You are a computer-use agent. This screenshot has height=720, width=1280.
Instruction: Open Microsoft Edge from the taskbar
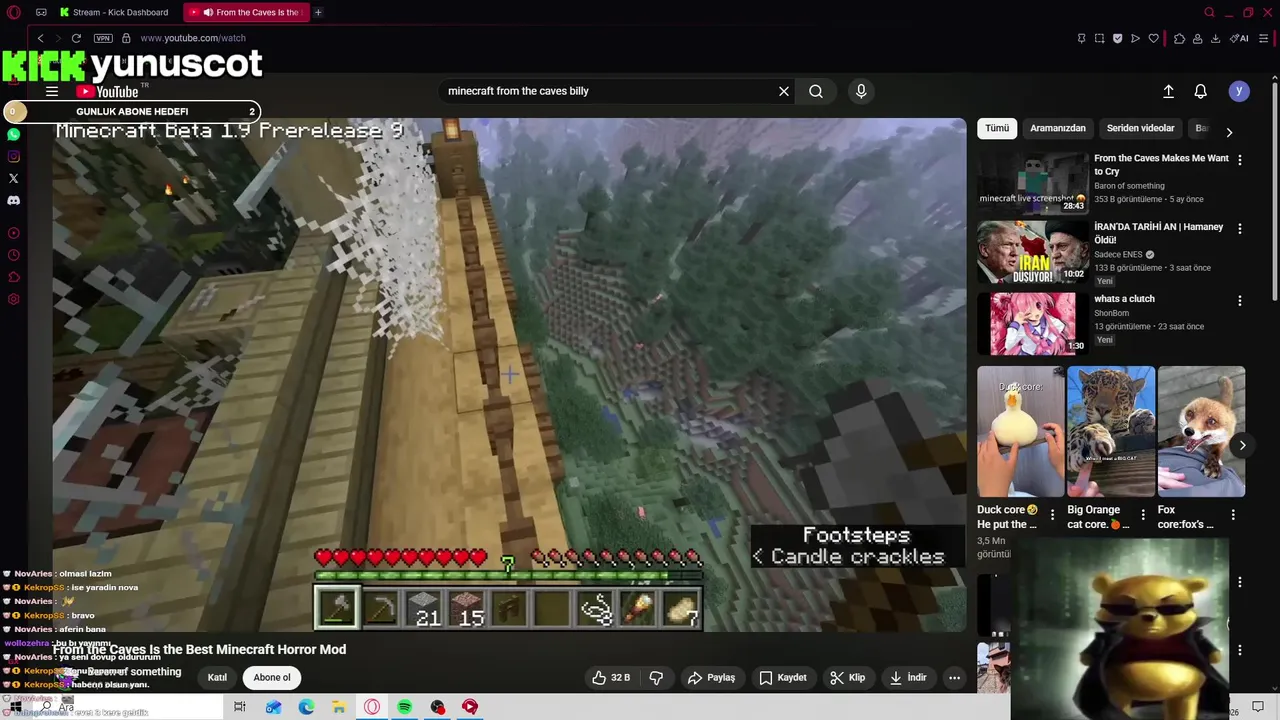(x=306, y=707)
